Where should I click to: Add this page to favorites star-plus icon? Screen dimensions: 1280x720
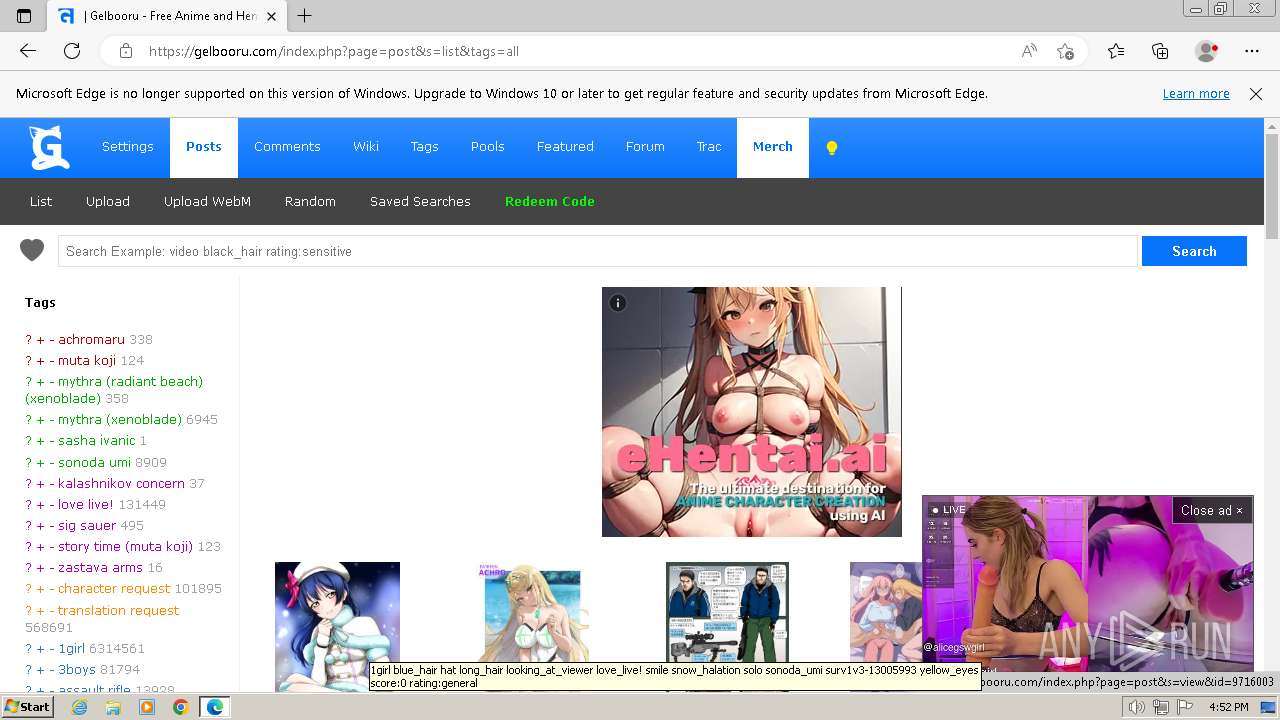click(1065, 51)
